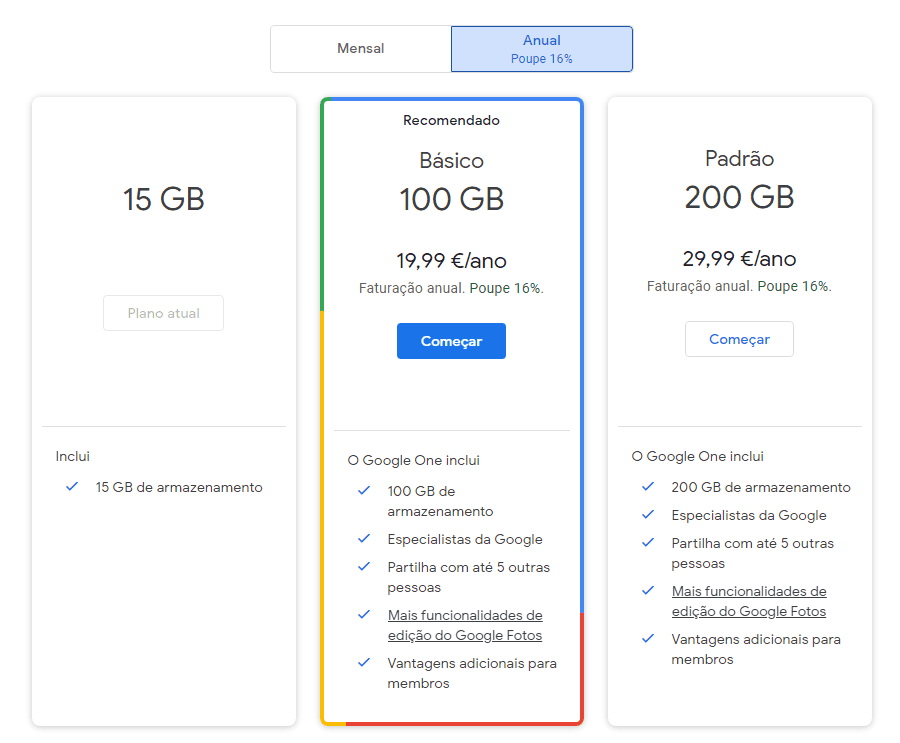Click 'Vantagens adicionais para membros' in Padrão card
Screen dimensions: 900x743
point(756,649)
